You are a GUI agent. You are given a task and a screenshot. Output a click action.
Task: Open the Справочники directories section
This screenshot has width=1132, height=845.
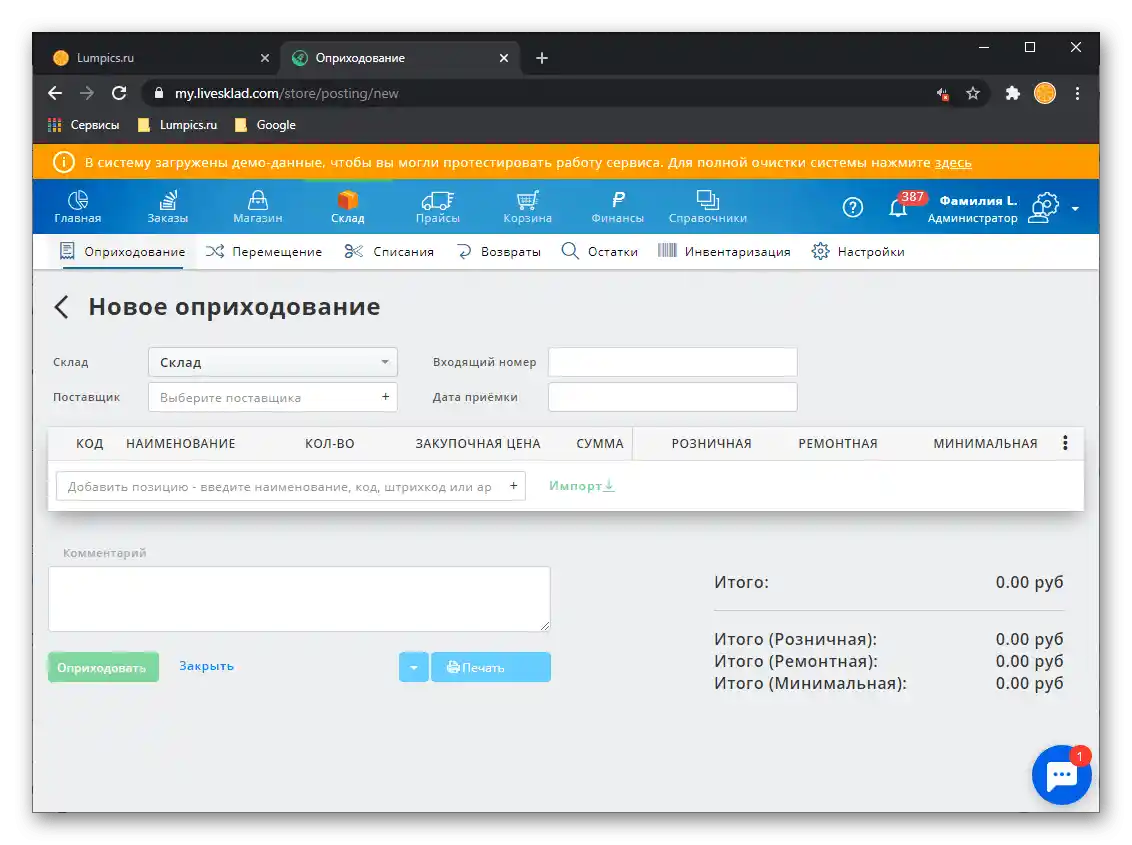coord(710,206)
